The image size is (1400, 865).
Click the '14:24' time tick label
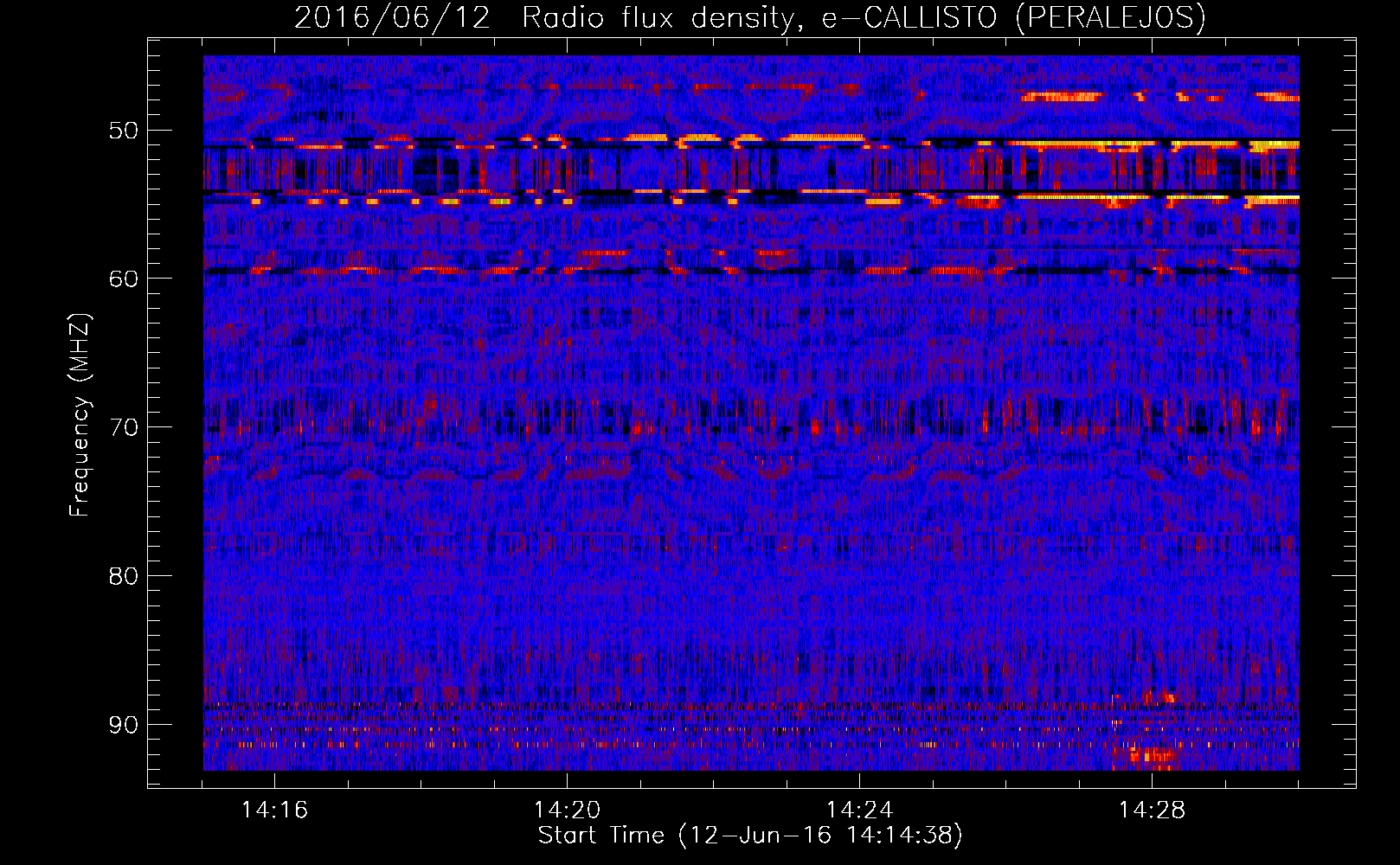(859, 810)
